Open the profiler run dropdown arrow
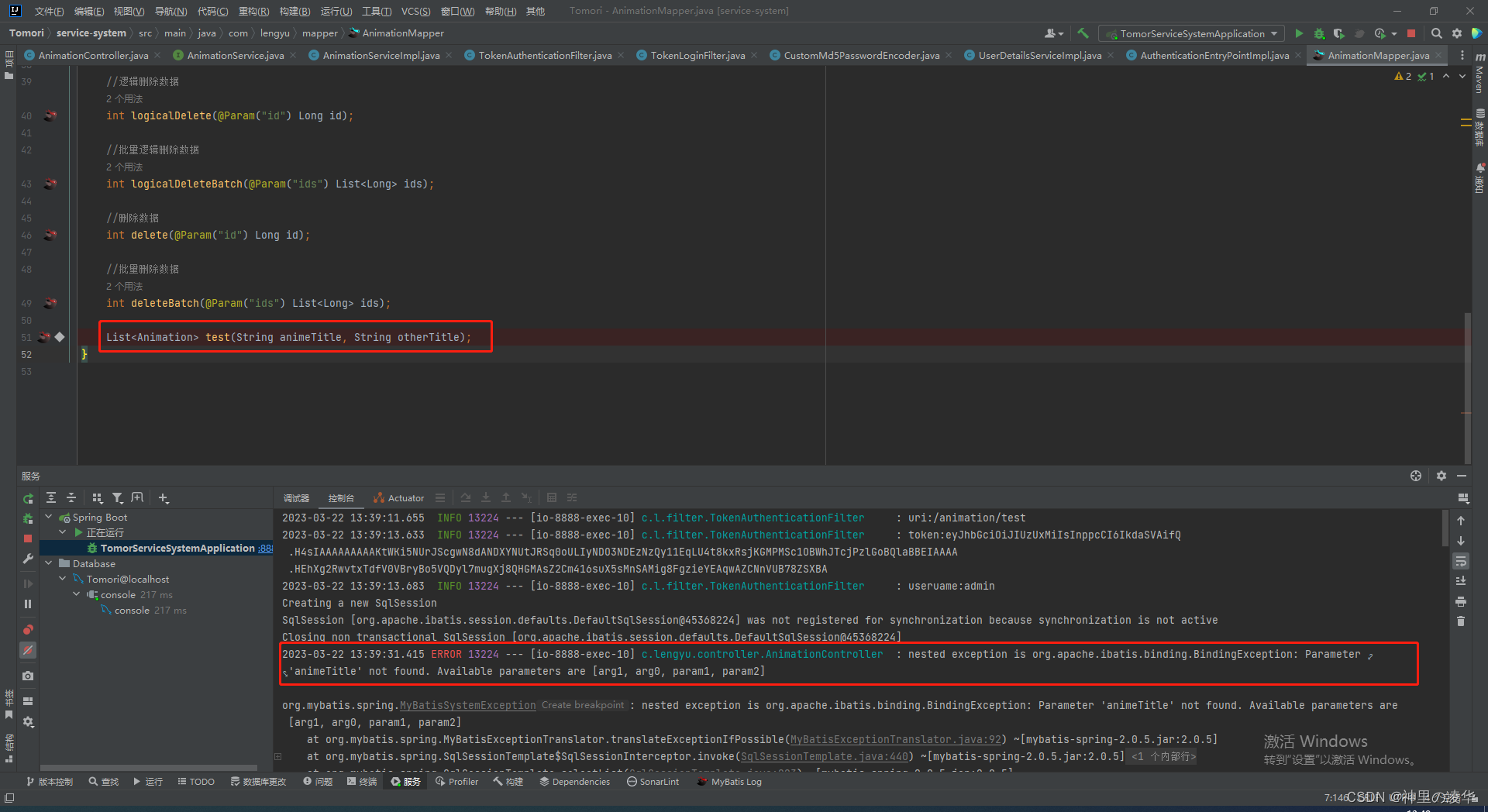Screen dimensions: 1488x812 coord(1394,33)
